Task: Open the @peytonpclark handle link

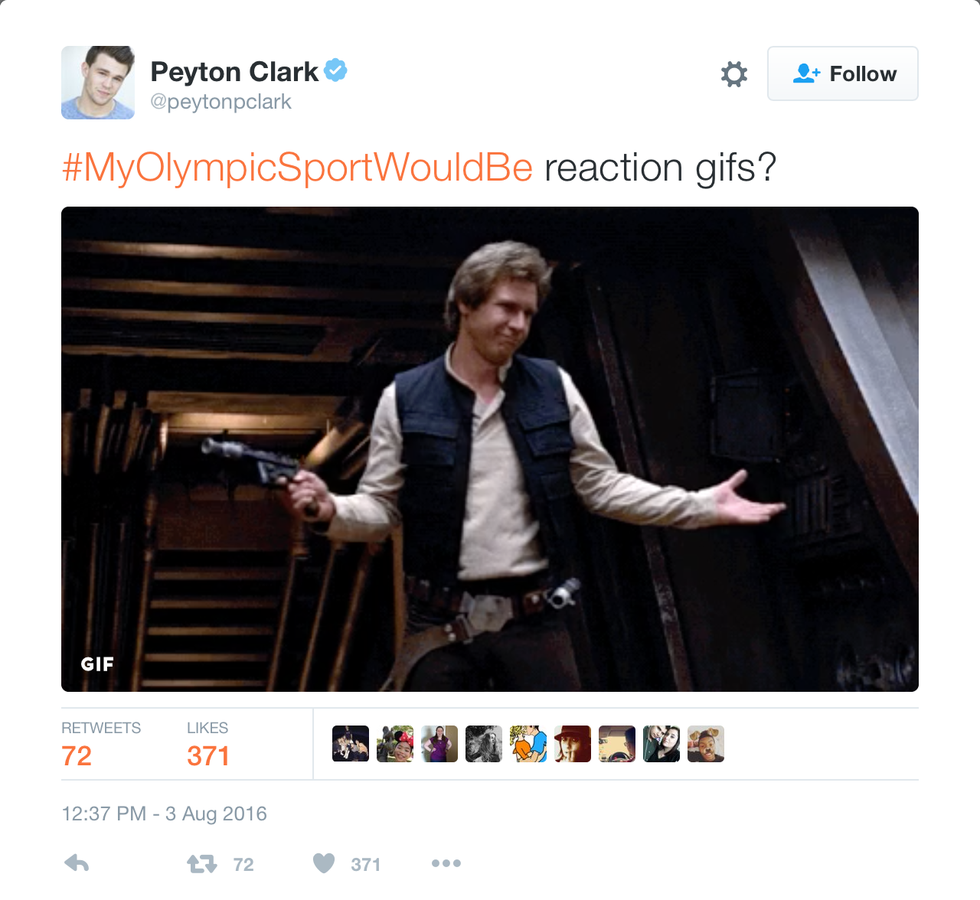Action: tap(221, 102)
